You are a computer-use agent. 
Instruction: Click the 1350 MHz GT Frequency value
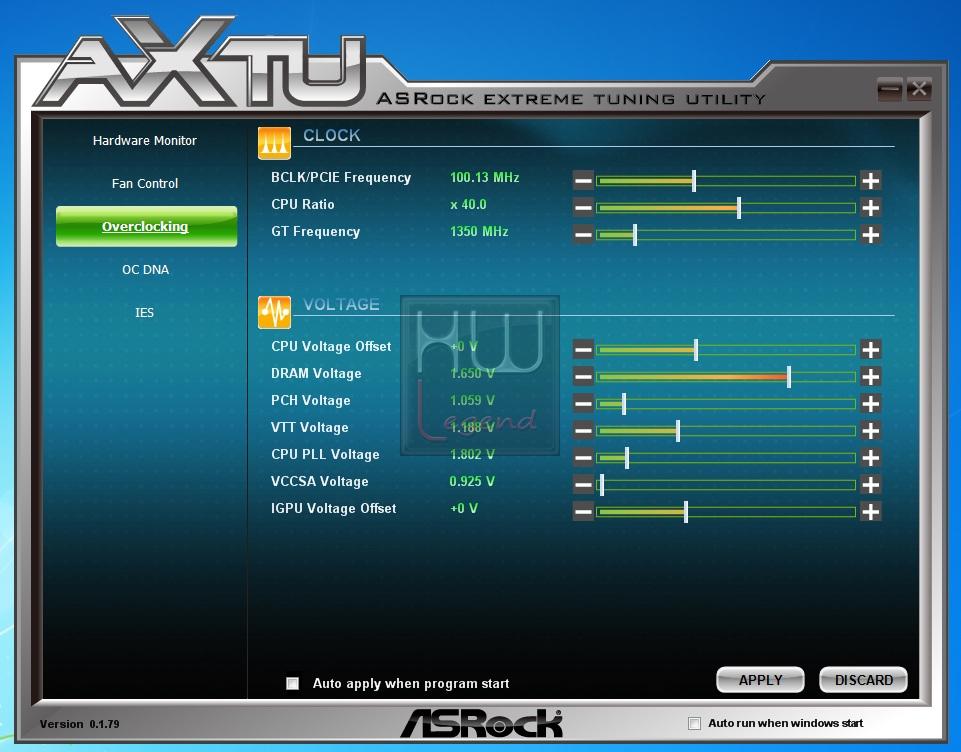[x=479, y=232]
